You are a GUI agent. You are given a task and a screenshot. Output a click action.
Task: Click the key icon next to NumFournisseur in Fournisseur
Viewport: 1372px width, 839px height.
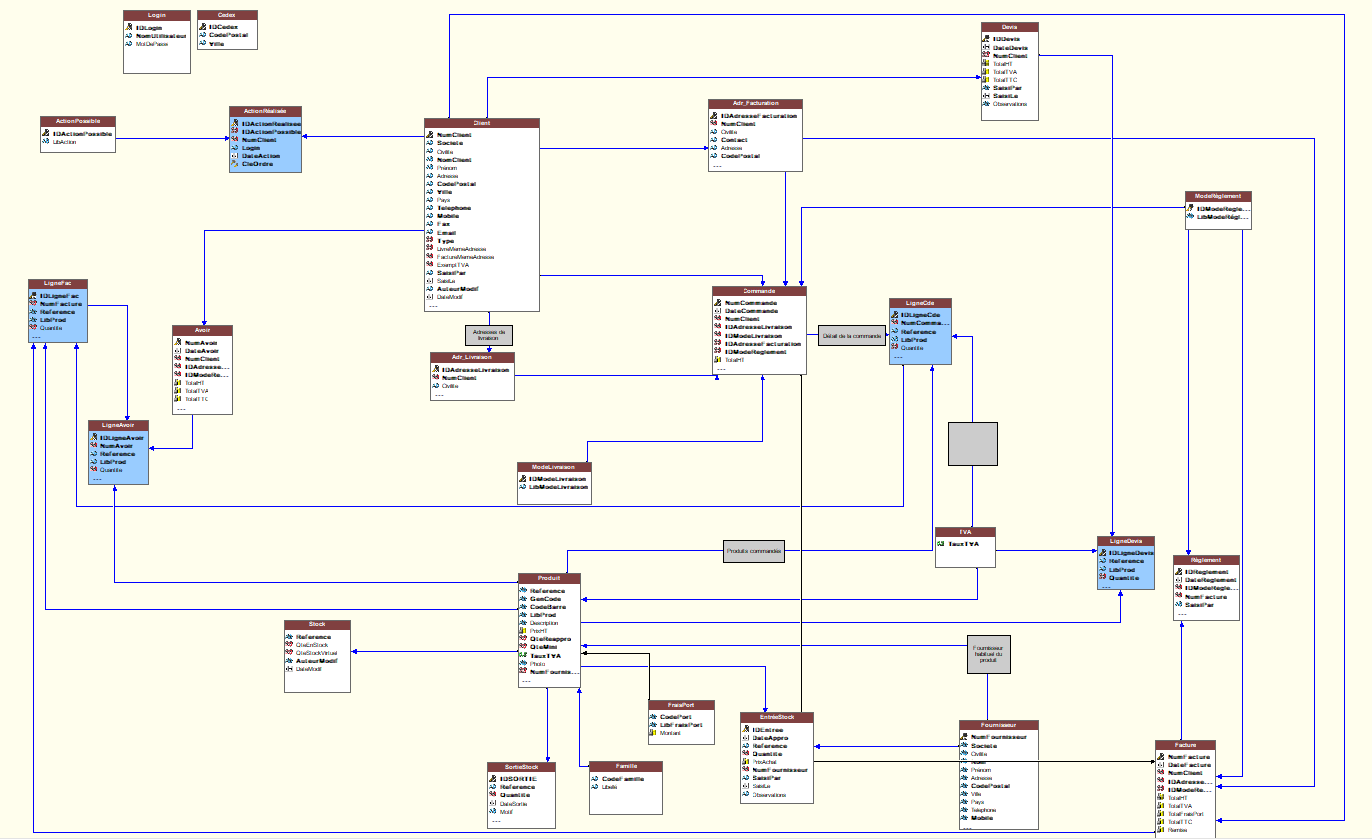pyautogui.click(x=965, y=737)
